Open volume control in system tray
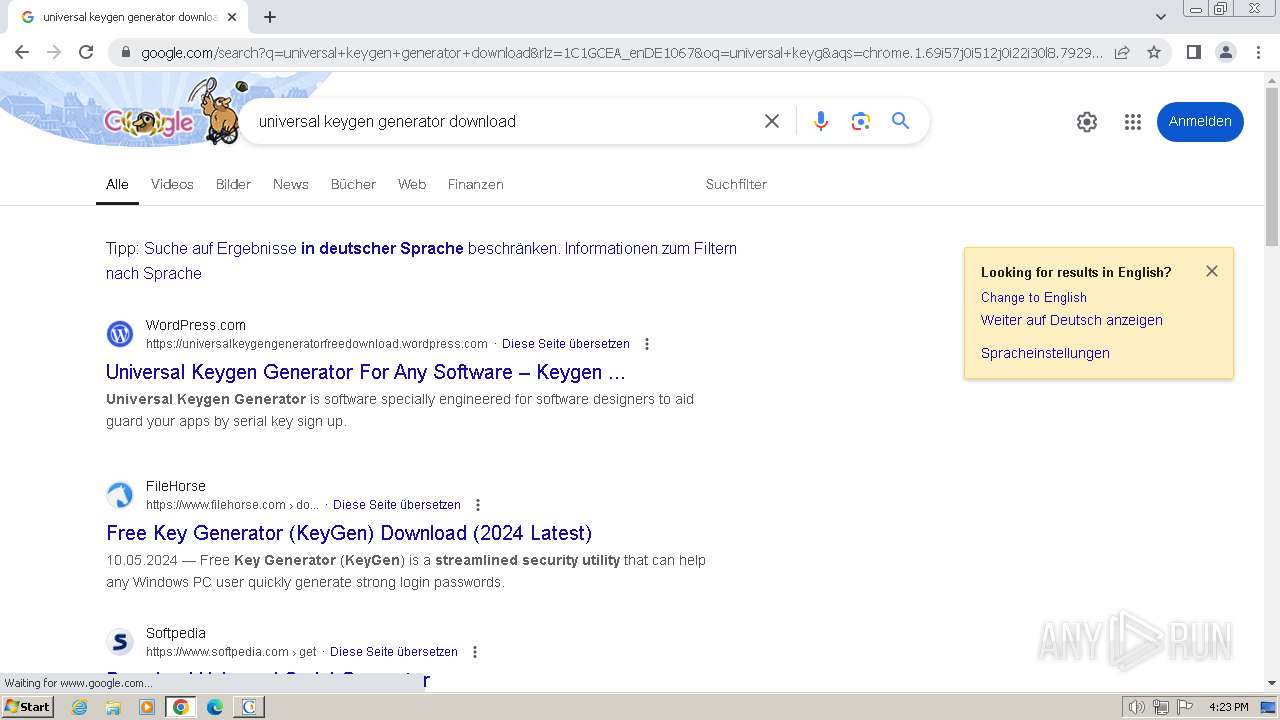Screen dimensions: 1280x720 (x=1137, y=707)
